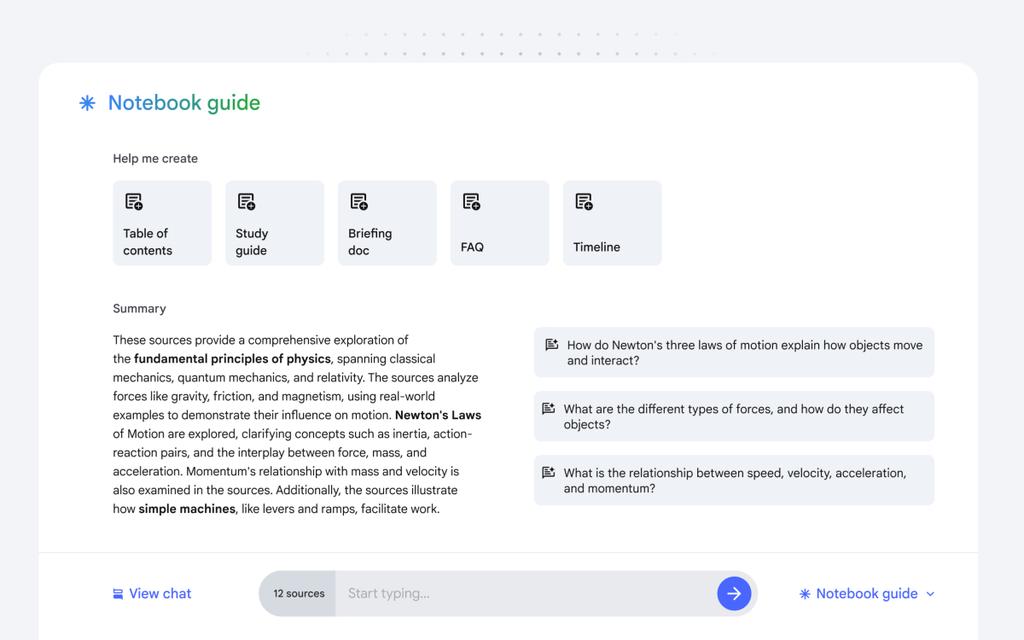
Task: Create a Timeline
Action: [613, 223]
